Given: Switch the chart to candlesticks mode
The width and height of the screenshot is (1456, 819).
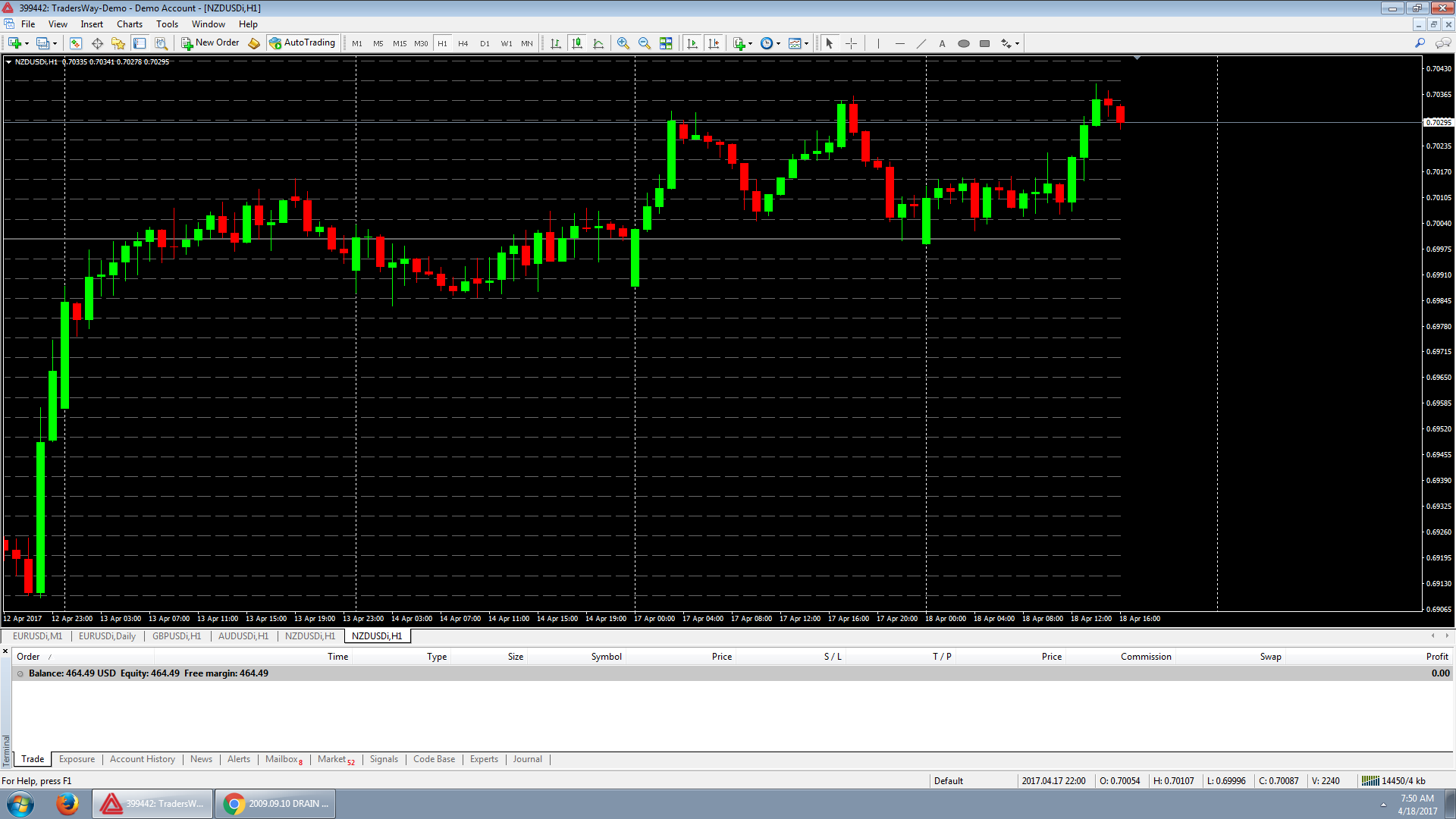Looking at the screenshot, I should coord(577,43).
